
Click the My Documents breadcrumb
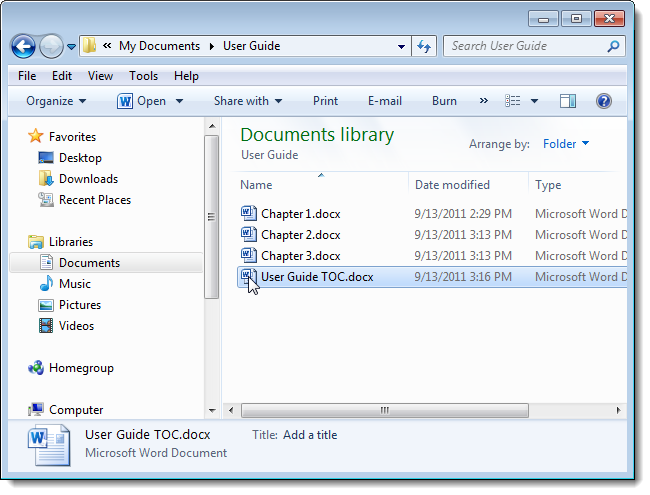click(x=159, y=46)
